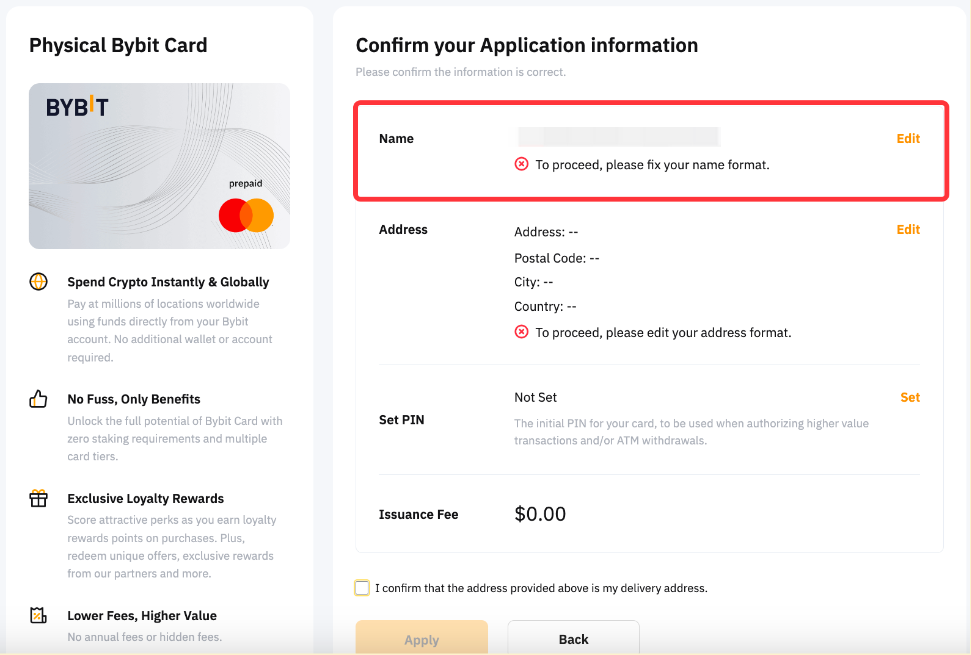Viewport: 971px width, 655px height.
Task: Click the BYBIT logo on the prepaid card
Action: pos(78,107)
